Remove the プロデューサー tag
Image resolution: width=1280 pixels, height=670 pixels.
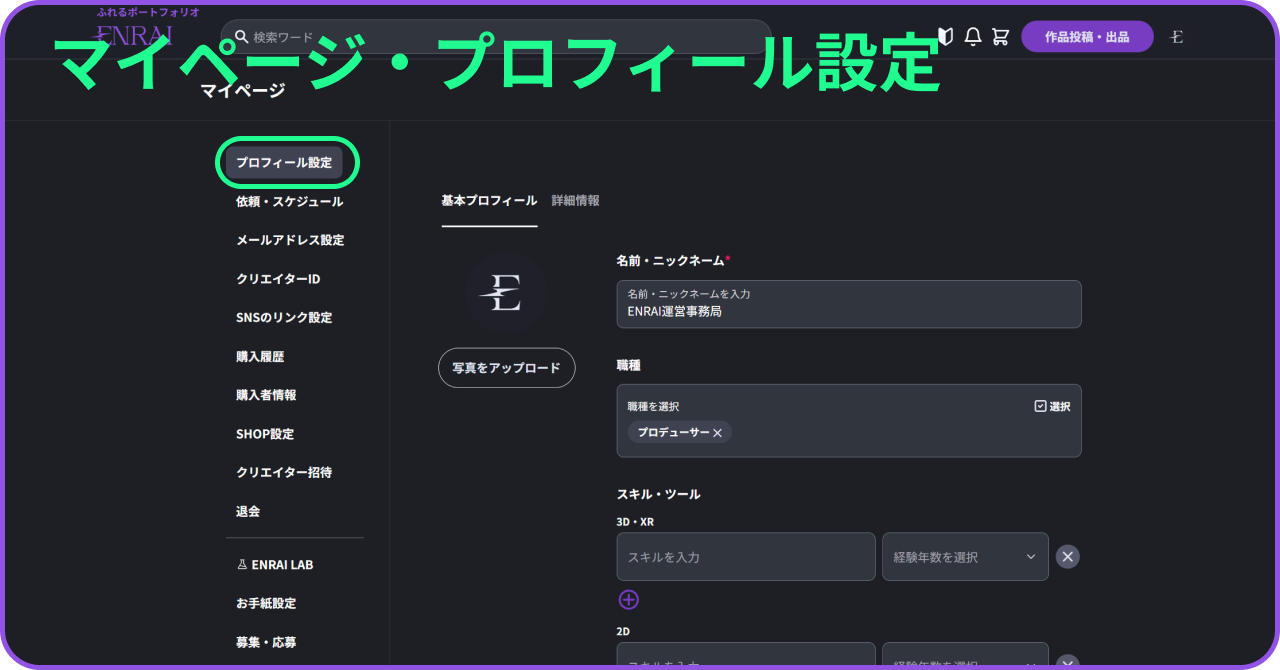[x=717, y=433]
